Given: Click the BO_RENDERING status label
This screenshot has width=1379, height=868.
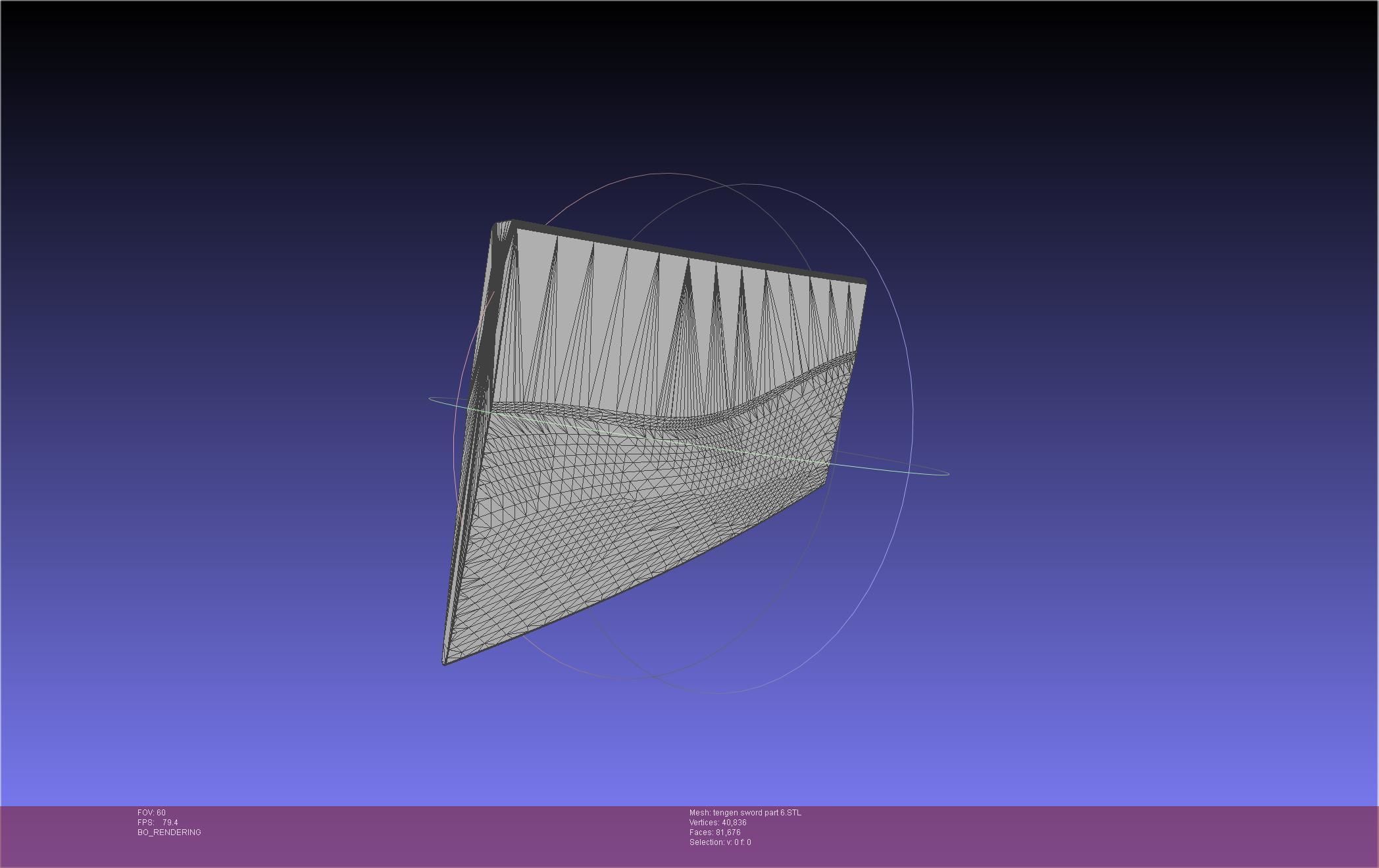Looking at the screenshot, I should click(x=169, y=832).
